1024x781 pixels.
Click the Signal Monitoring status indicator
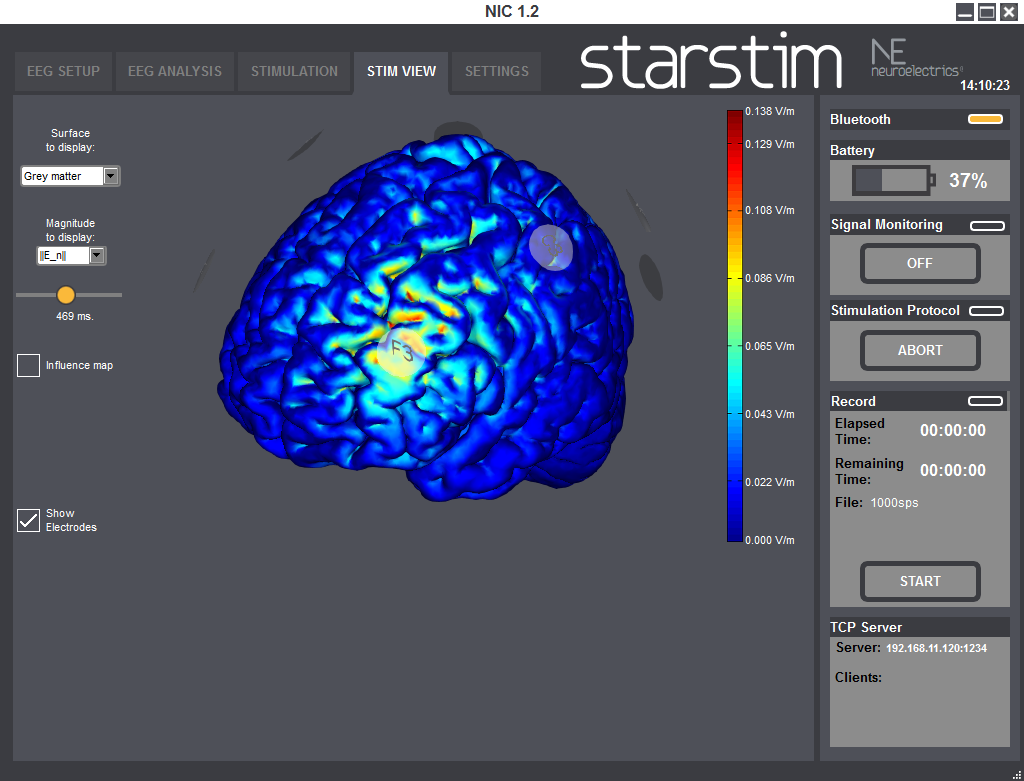(987, 226)
